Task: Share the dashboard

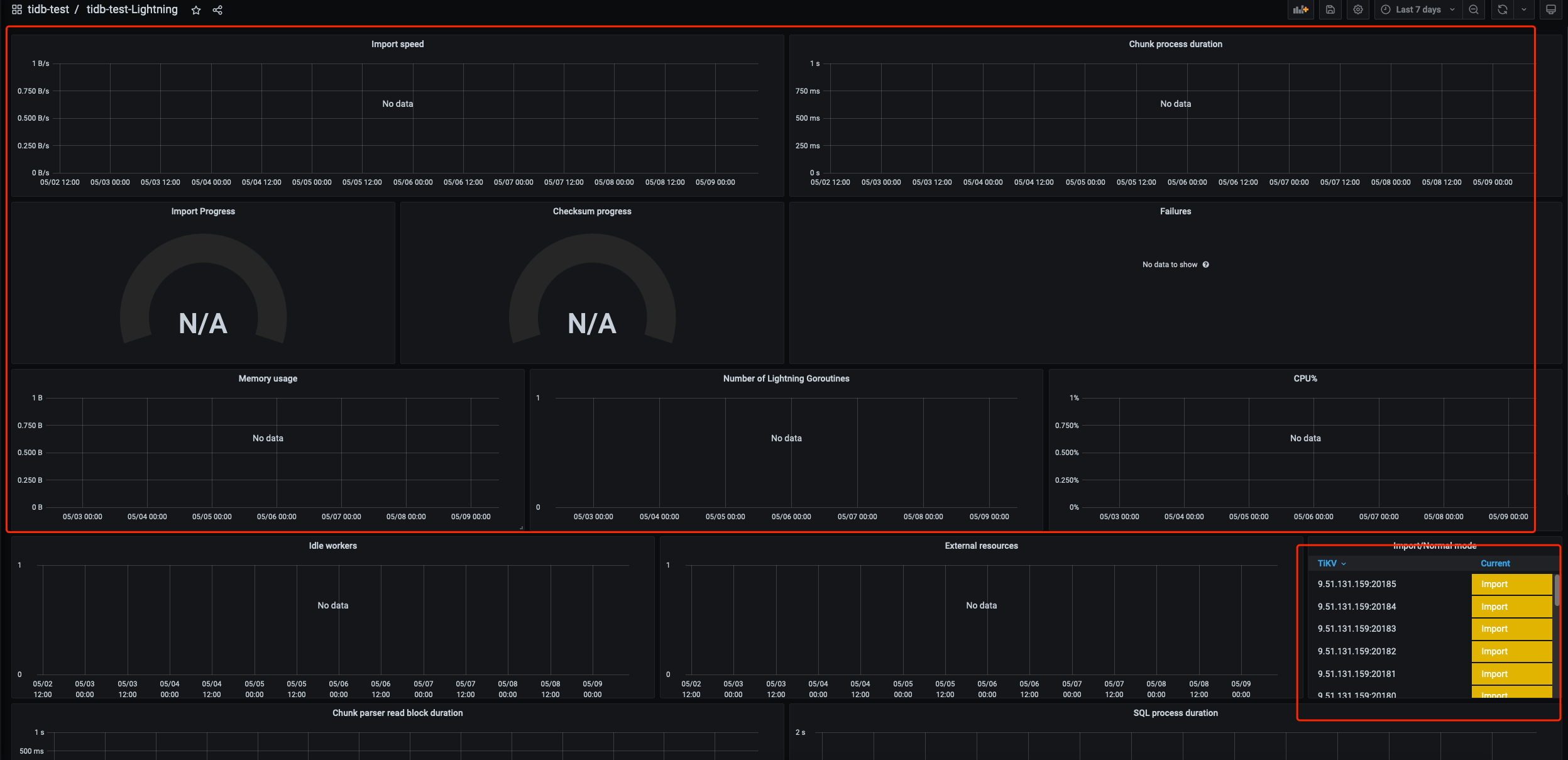Action: coord(217,10)
